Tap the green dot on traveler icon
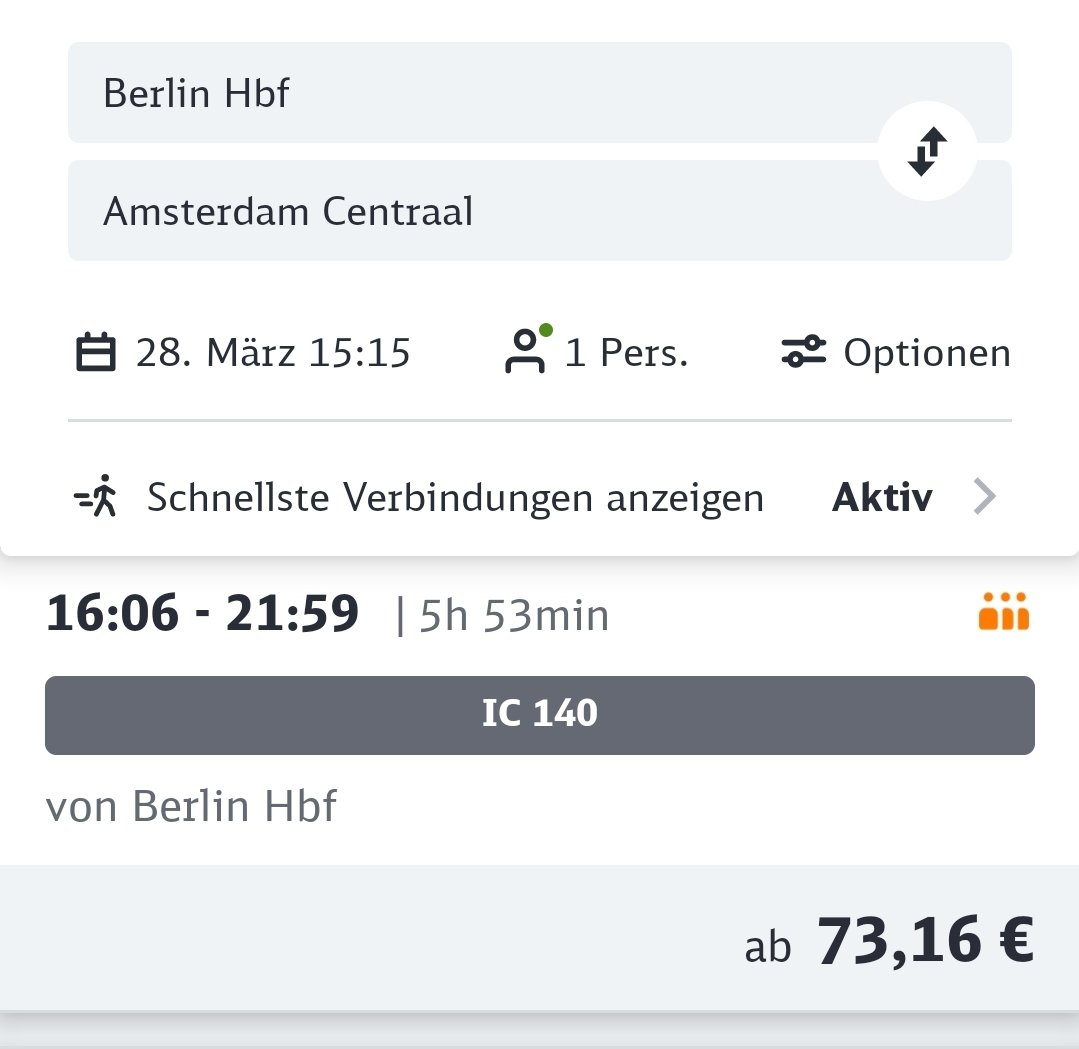The width and height of the screenshot is (1079, 1049). [x=545, y=329]
